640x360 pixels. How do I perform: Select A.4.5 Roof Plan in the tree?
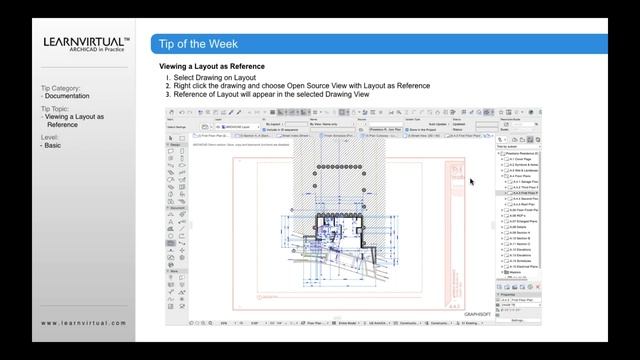pos(520,204)
